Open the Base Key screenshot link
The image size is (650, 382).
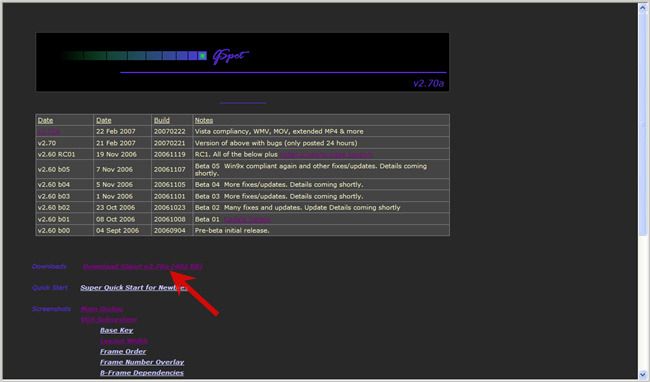click(x=116, y=330)
